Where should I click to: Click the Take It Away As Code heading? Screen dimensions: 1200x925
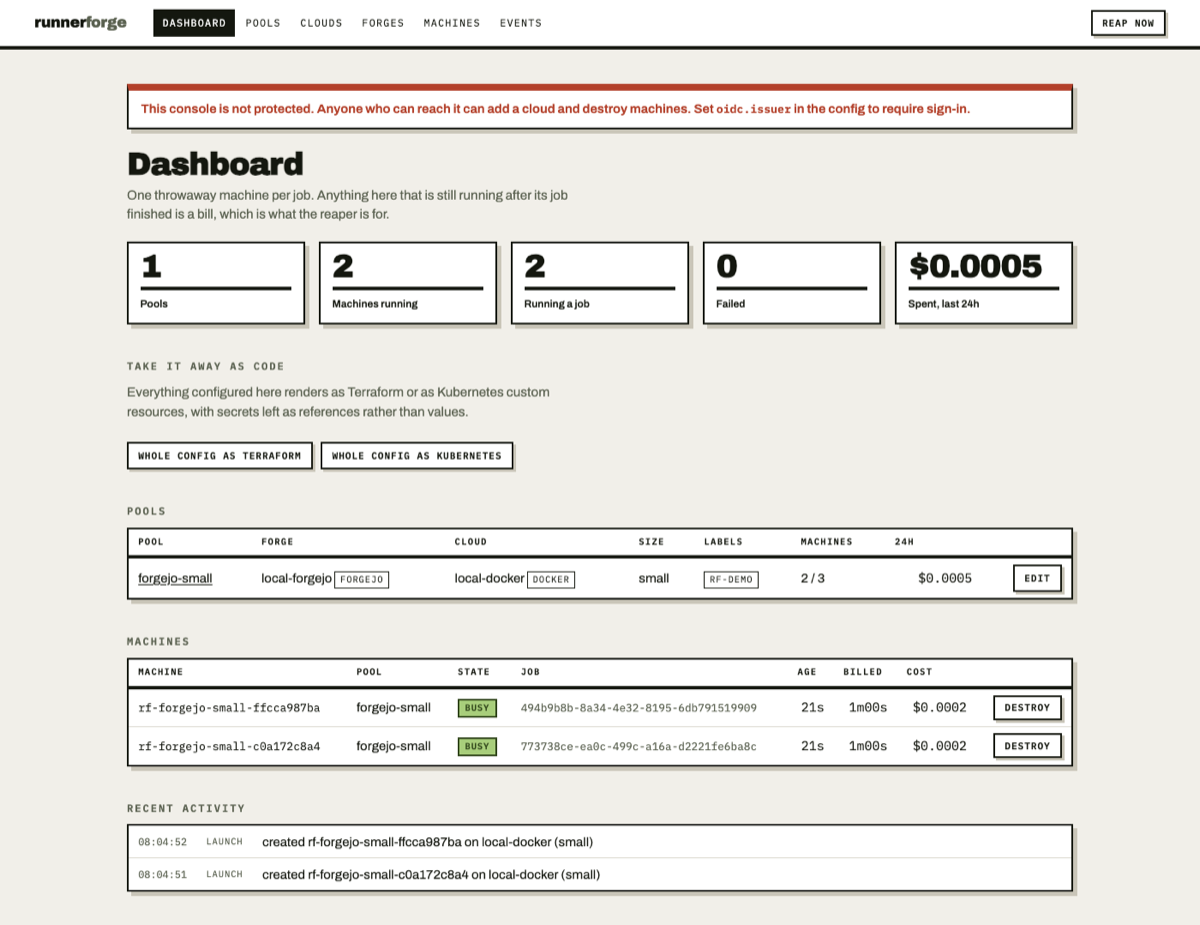click(206, 366)
